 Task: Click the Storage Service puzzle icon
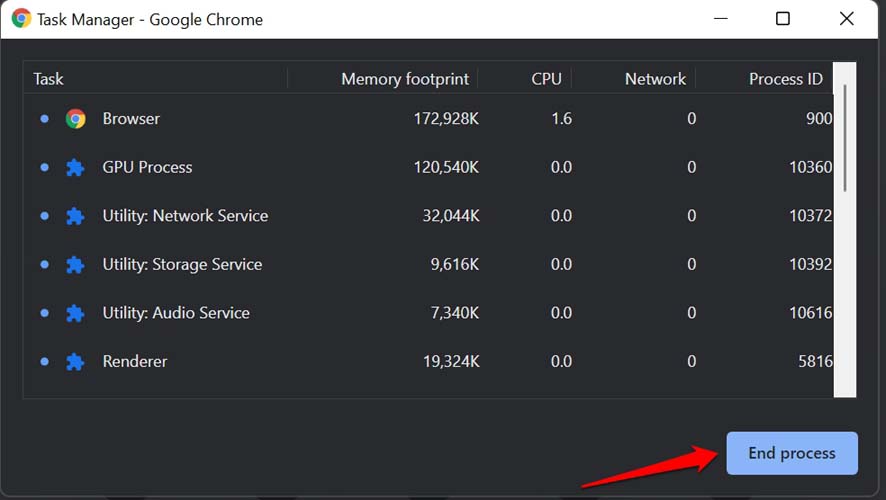pyautogui.click(x=75, y=265)
